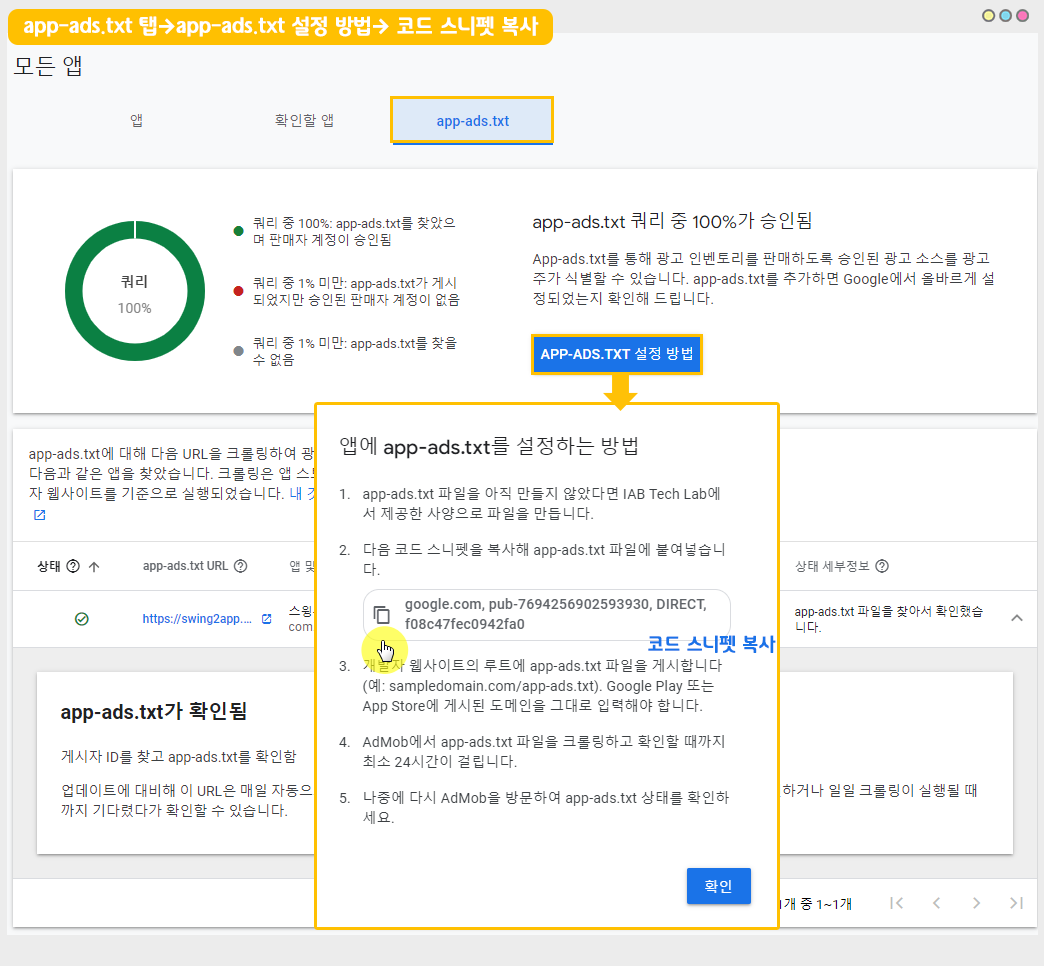The height and width of the screenshot is (966, 1044).
Task: Click green check status icon in row
Action: tap(82, 619)
